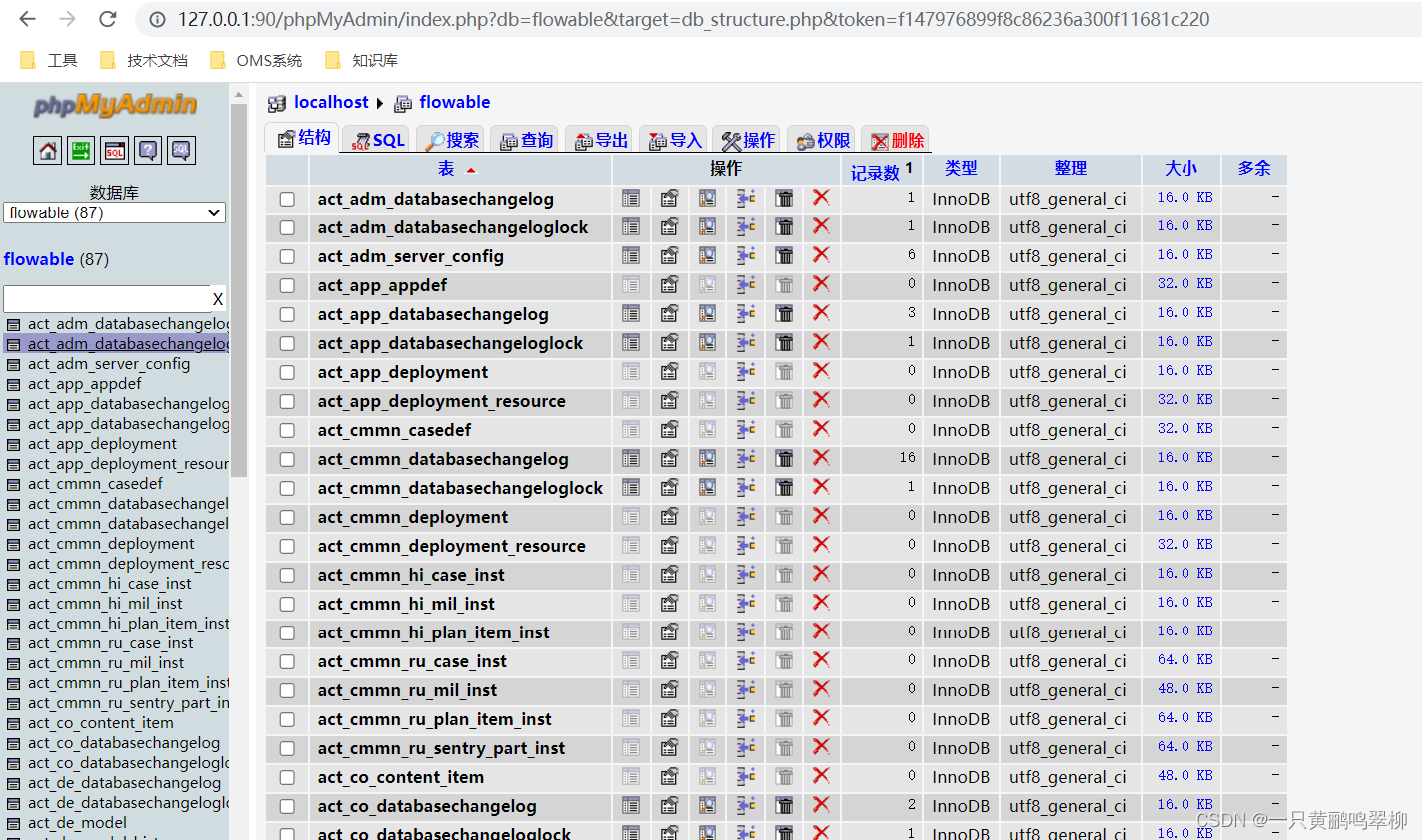Select act_app_deployment row checkbox
The height and width of the screenshot is (840, 1422).
pyautogui.click(x=287, y=373)
